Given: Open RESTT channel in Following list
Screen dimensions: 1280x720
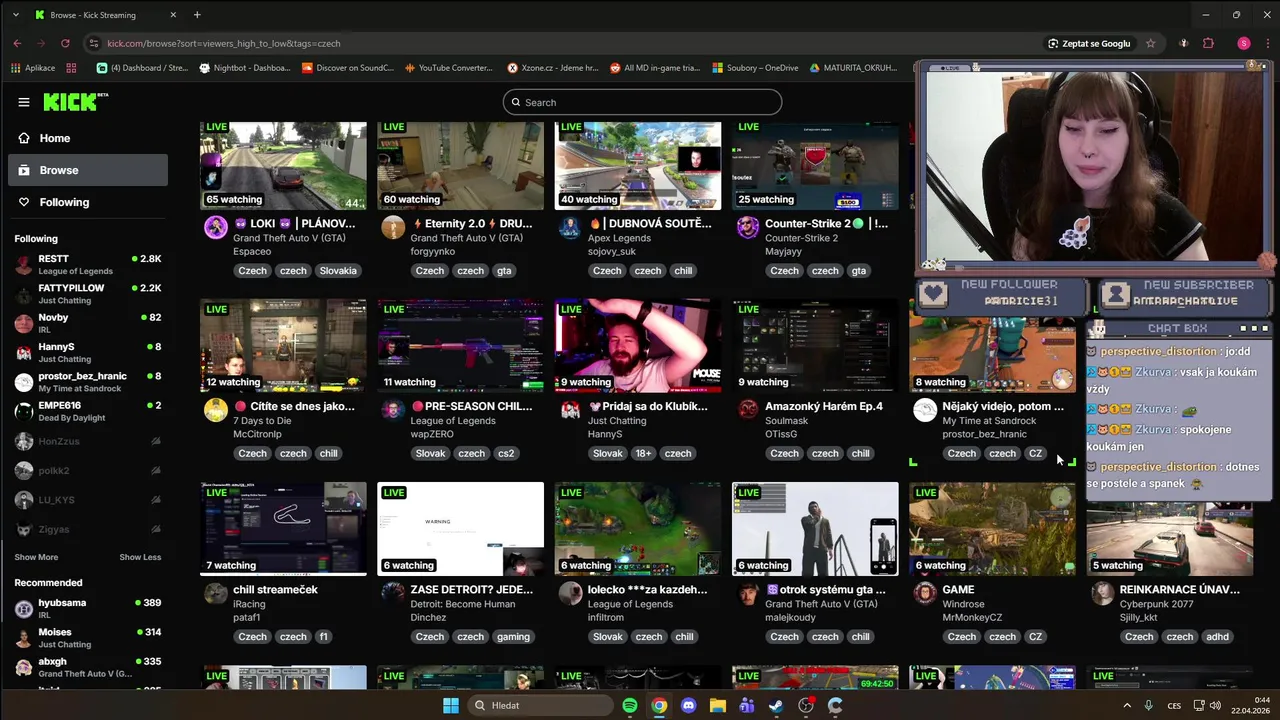Looking at the screenshot, I should click(88, 265).
